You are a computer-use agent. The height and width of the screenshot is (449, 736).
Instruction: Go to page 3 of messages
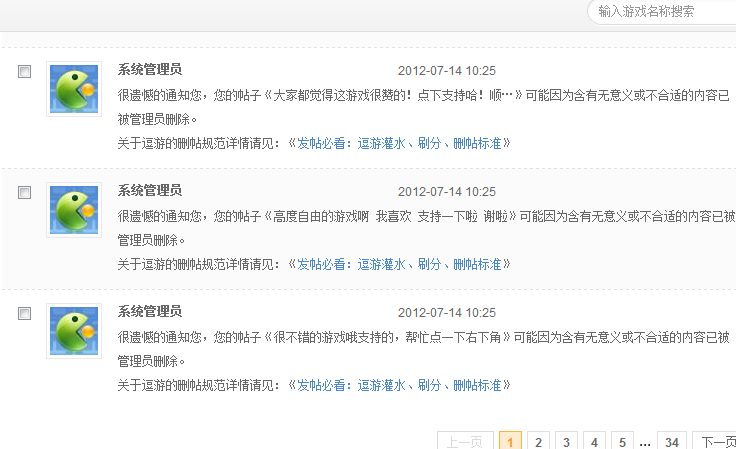(567, 441)
